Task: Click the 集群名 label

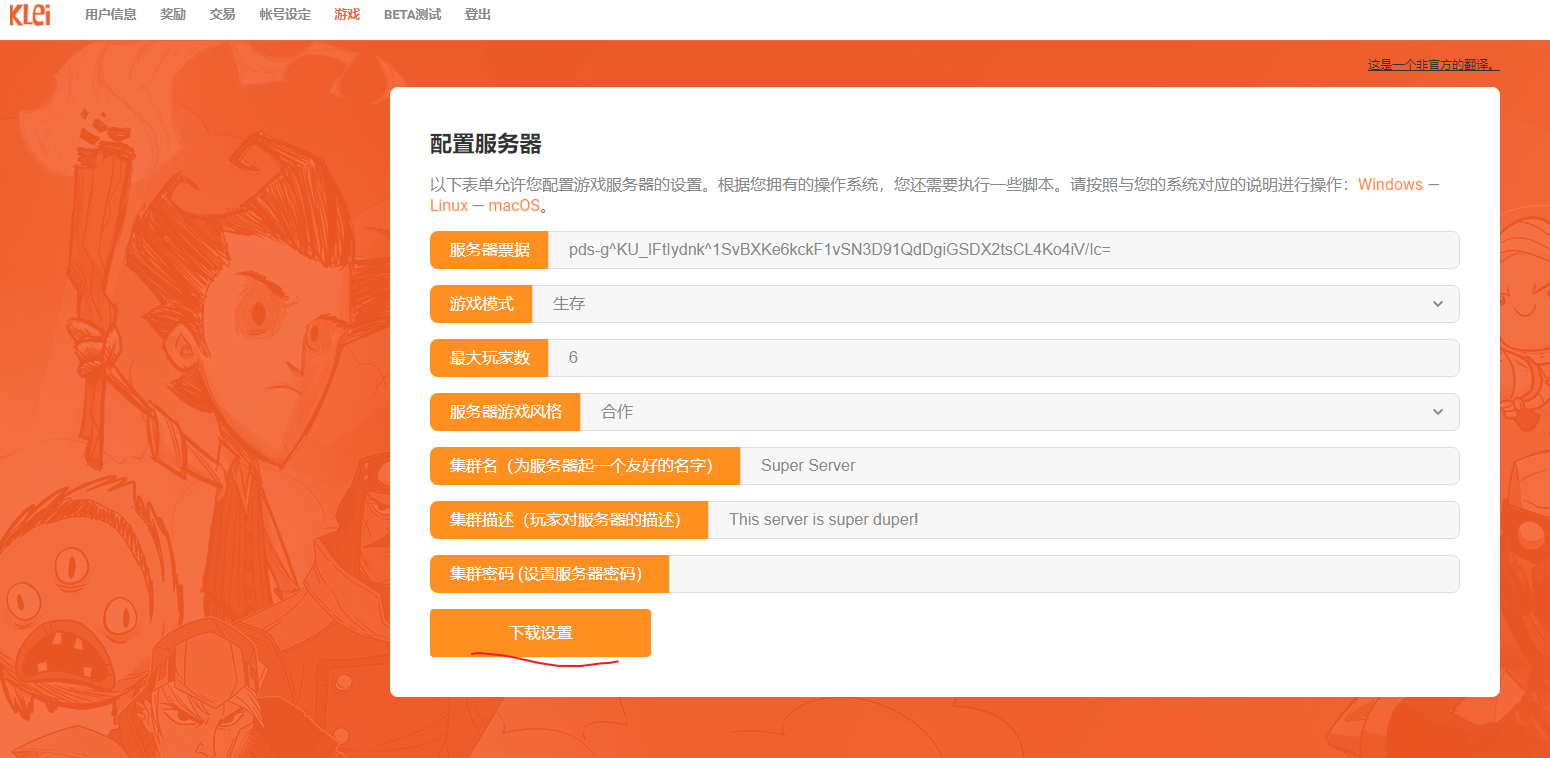Action: pyautogui.click(x=585, y=466)
